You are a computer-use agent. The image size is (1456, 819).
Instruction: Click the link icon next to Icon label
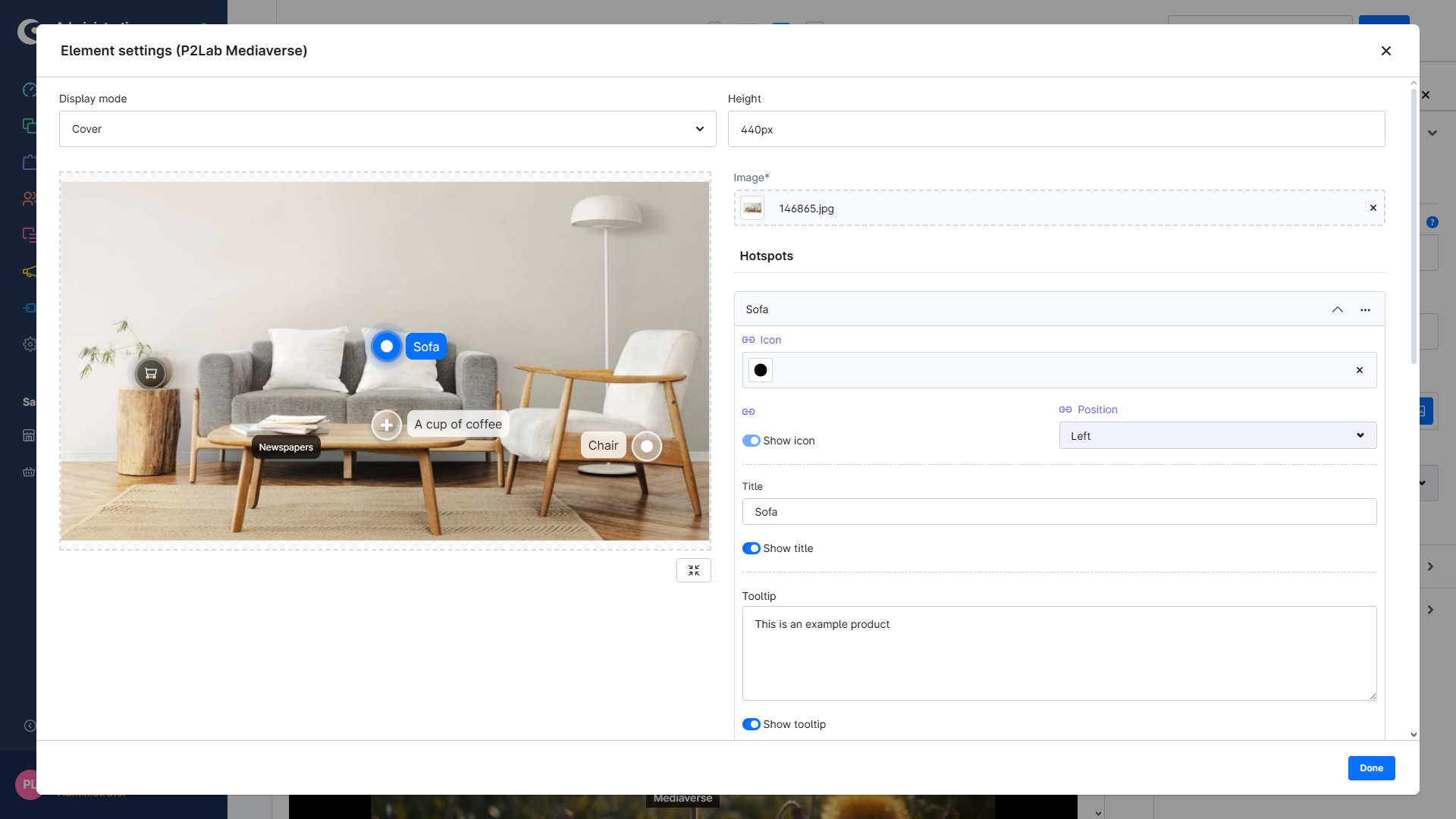748,340
